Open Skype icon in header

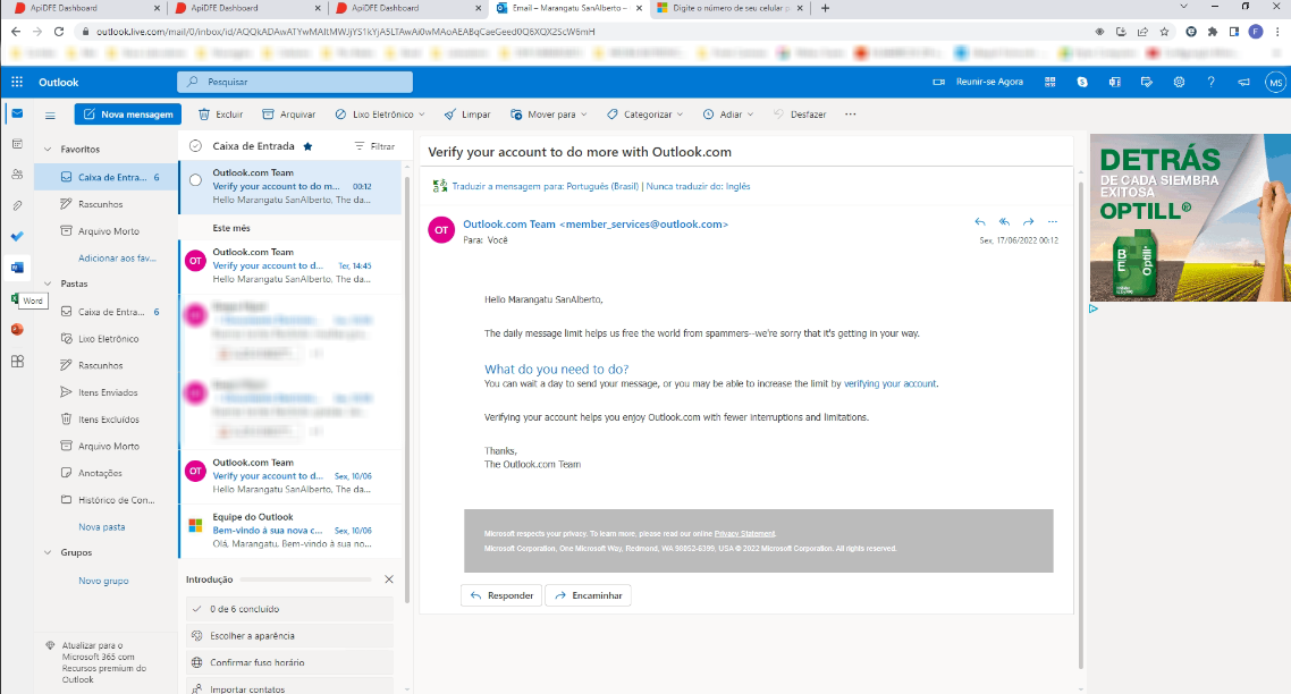click(x=1082, y=82)
